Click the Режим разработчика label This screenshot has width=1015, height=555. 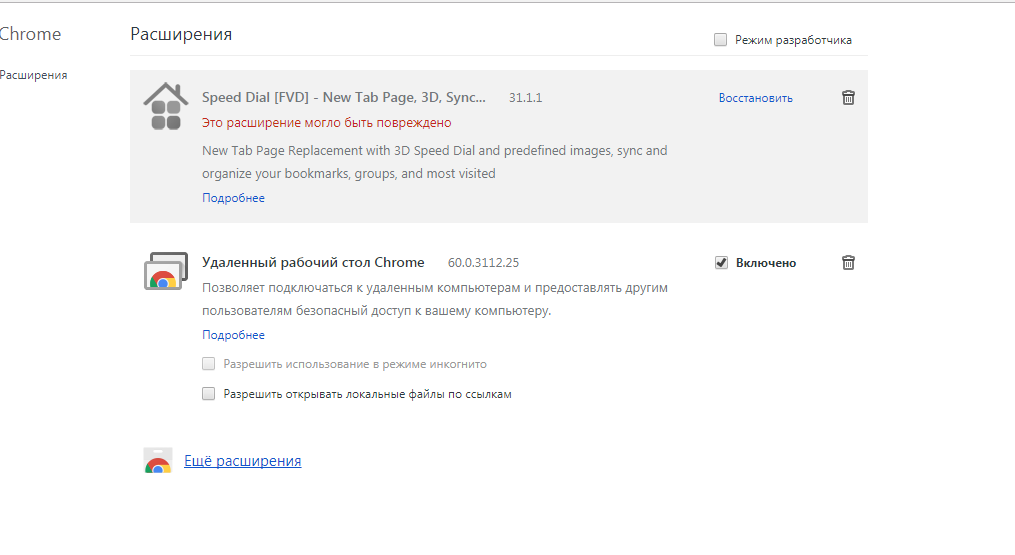coord(793,40)
